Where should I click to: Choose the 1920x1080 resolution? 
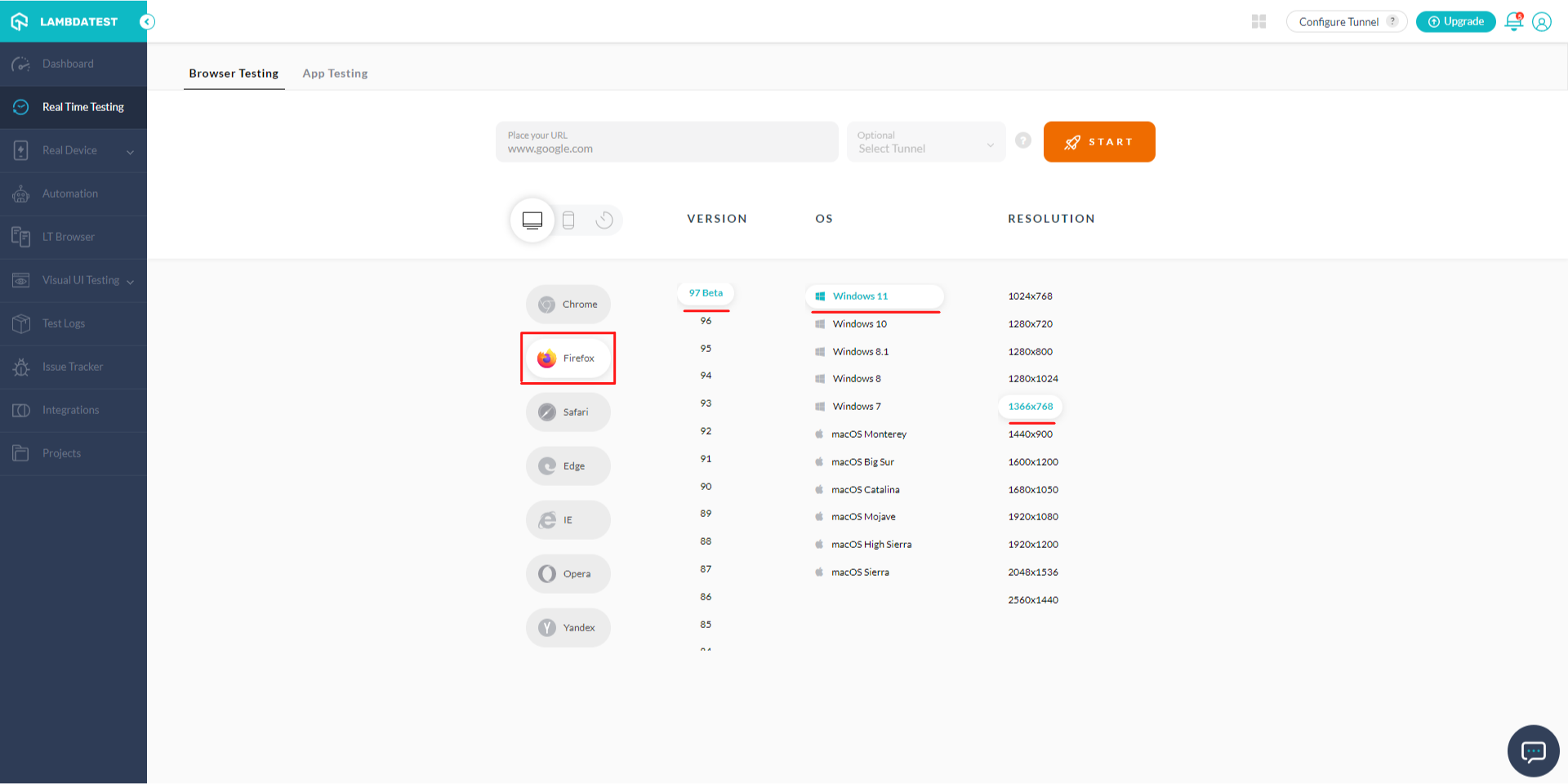1033,517
